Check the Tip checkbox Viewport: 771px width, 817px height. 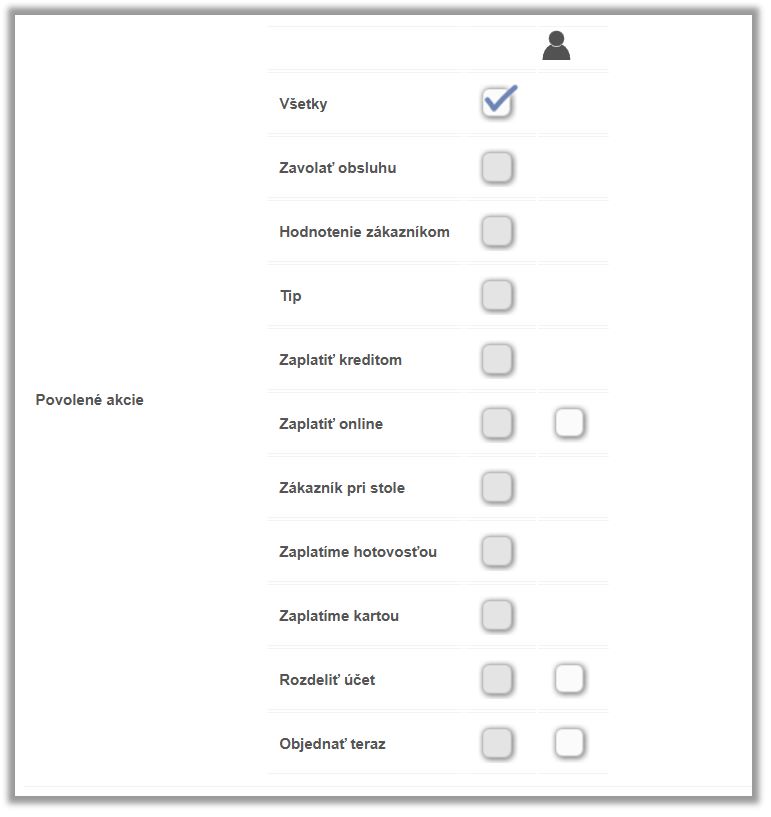click(497, 295)
